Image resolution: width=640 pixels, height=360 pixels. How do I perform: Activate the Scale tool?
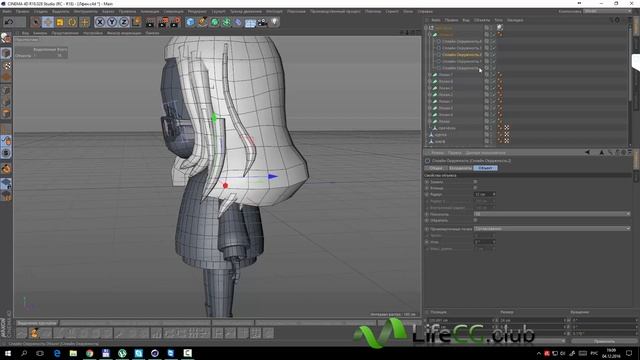point(60,22)
